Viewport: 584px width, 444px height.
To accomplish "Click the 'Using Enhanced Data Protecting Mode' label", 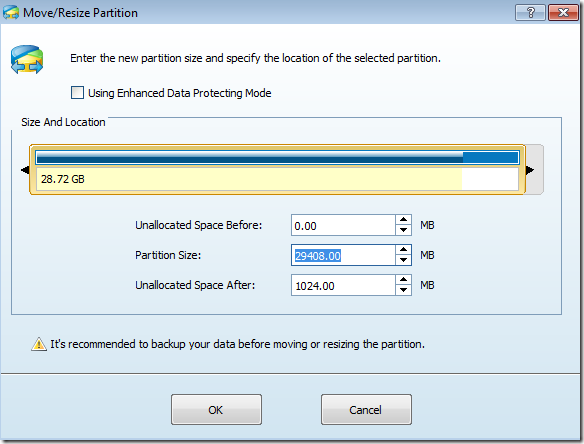I will click(180, 93).
